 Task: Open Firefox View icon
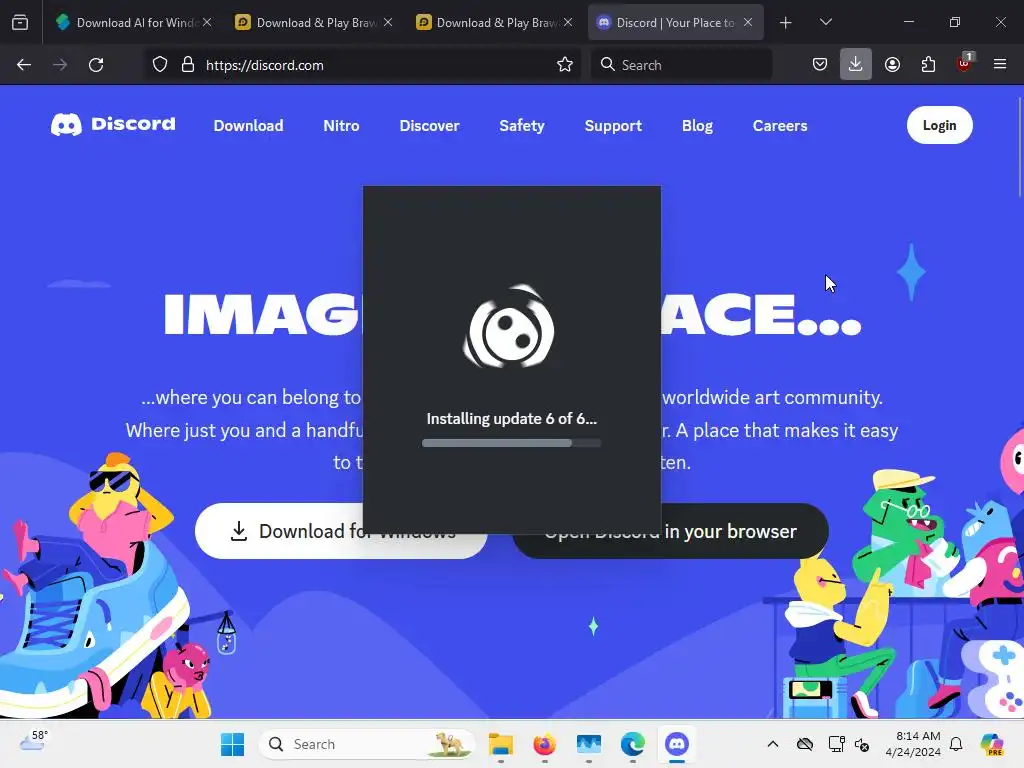point(20,23)
